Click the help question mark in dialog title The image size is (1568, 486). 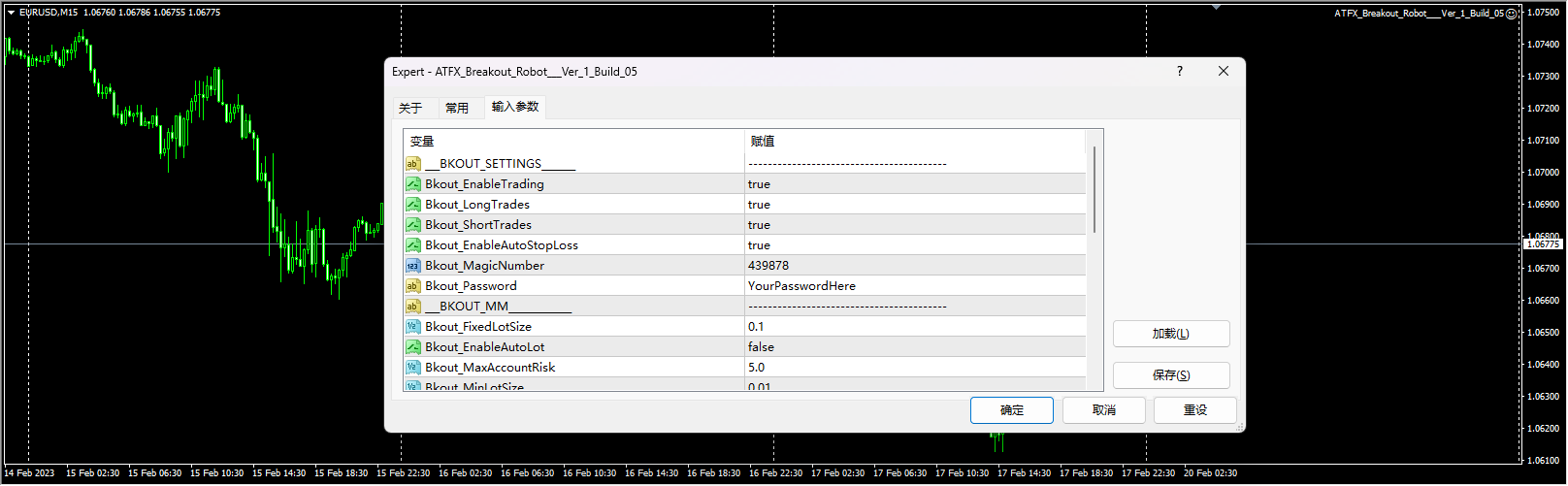[1180, 71]
